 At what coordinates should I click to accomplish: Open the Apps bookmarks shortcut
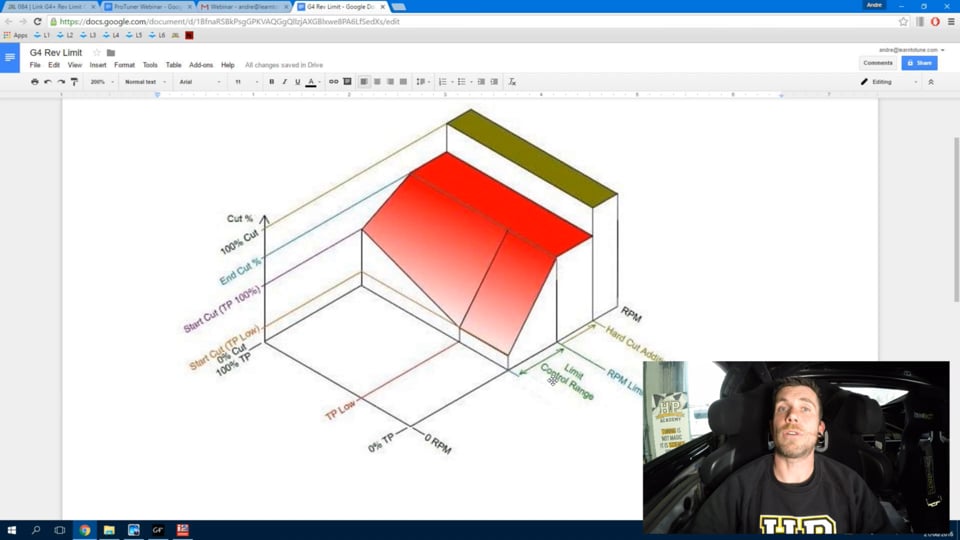tap(16, 36)
